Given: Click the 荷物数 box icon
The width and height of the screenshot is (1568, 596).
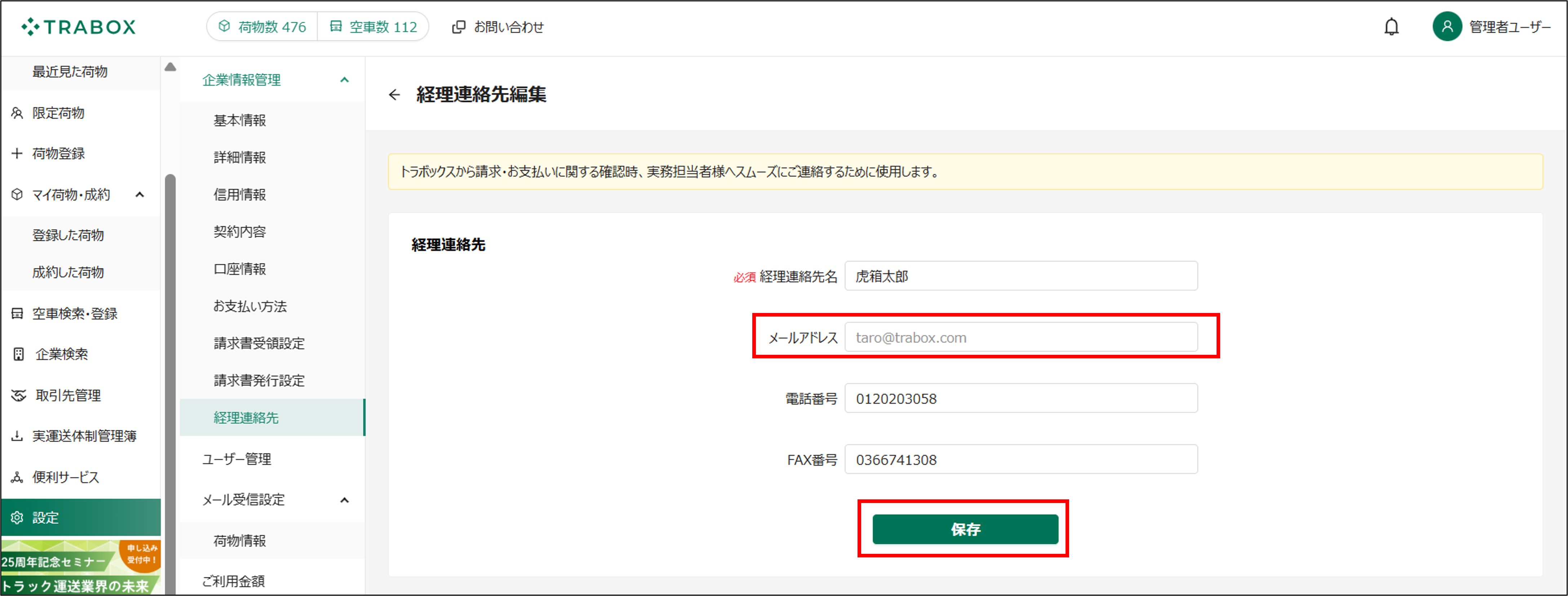Looking at the screenshot, I should click(x=225, y=26).
